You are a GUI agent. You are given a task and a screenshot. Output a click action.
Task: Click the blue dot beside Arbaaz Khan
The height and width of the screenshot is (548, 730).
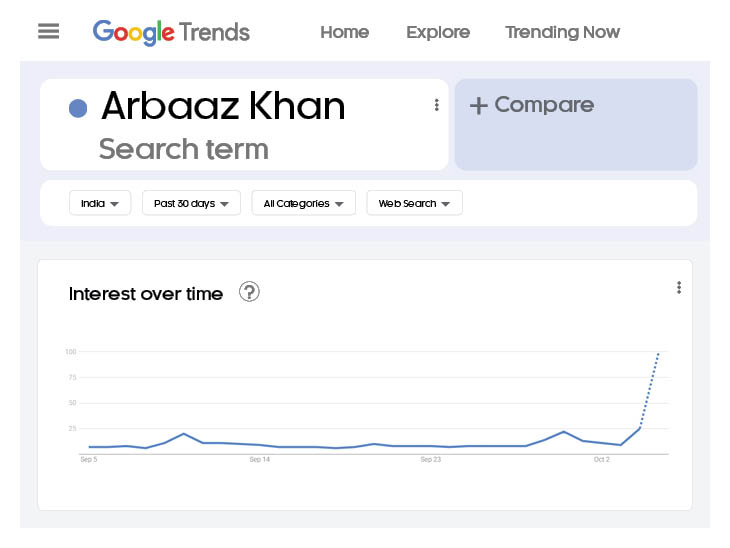point(78,108)
